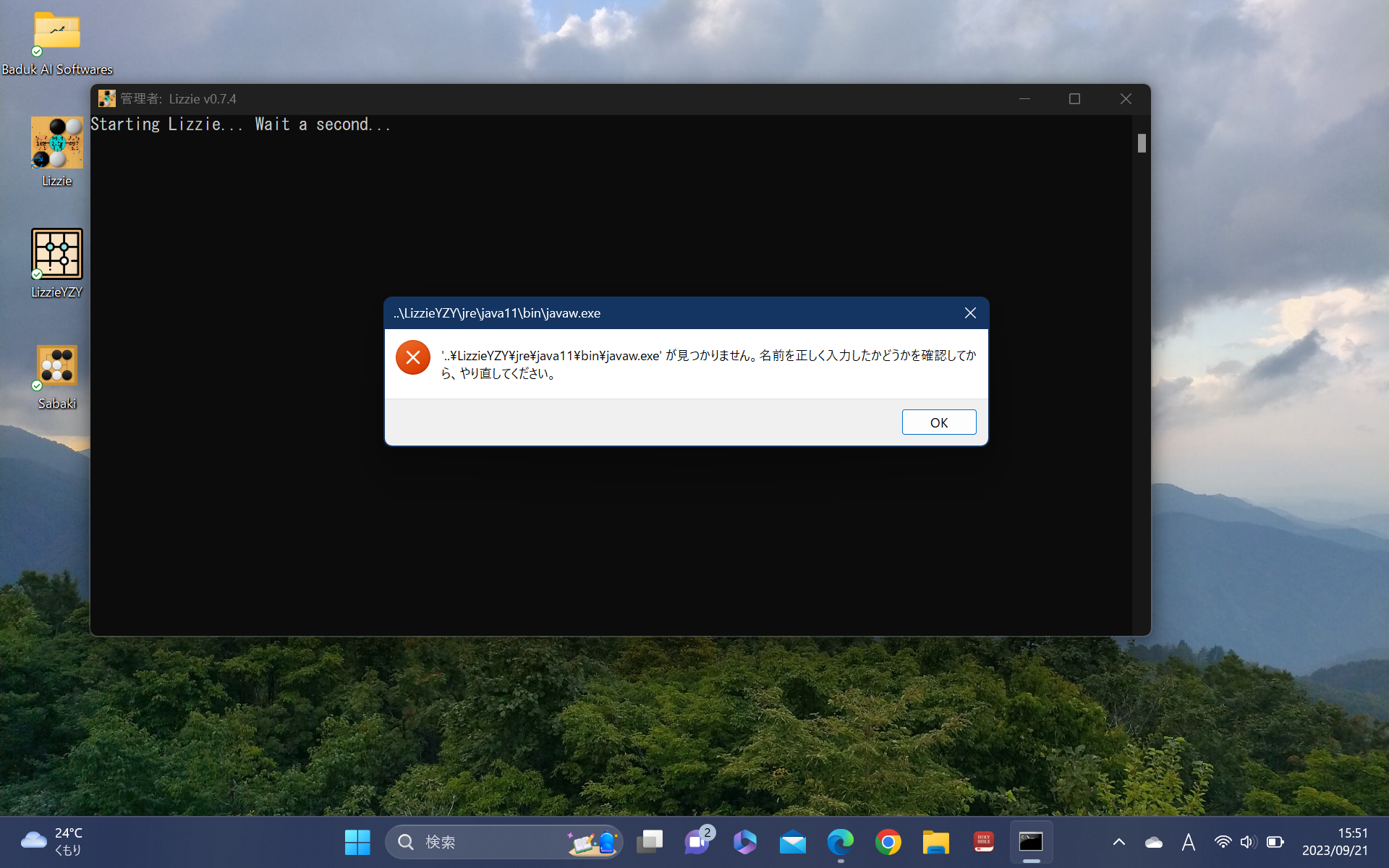Click OK in the javaw.exe error dialog
1389x868 pixels.
(x=938, y=422)
